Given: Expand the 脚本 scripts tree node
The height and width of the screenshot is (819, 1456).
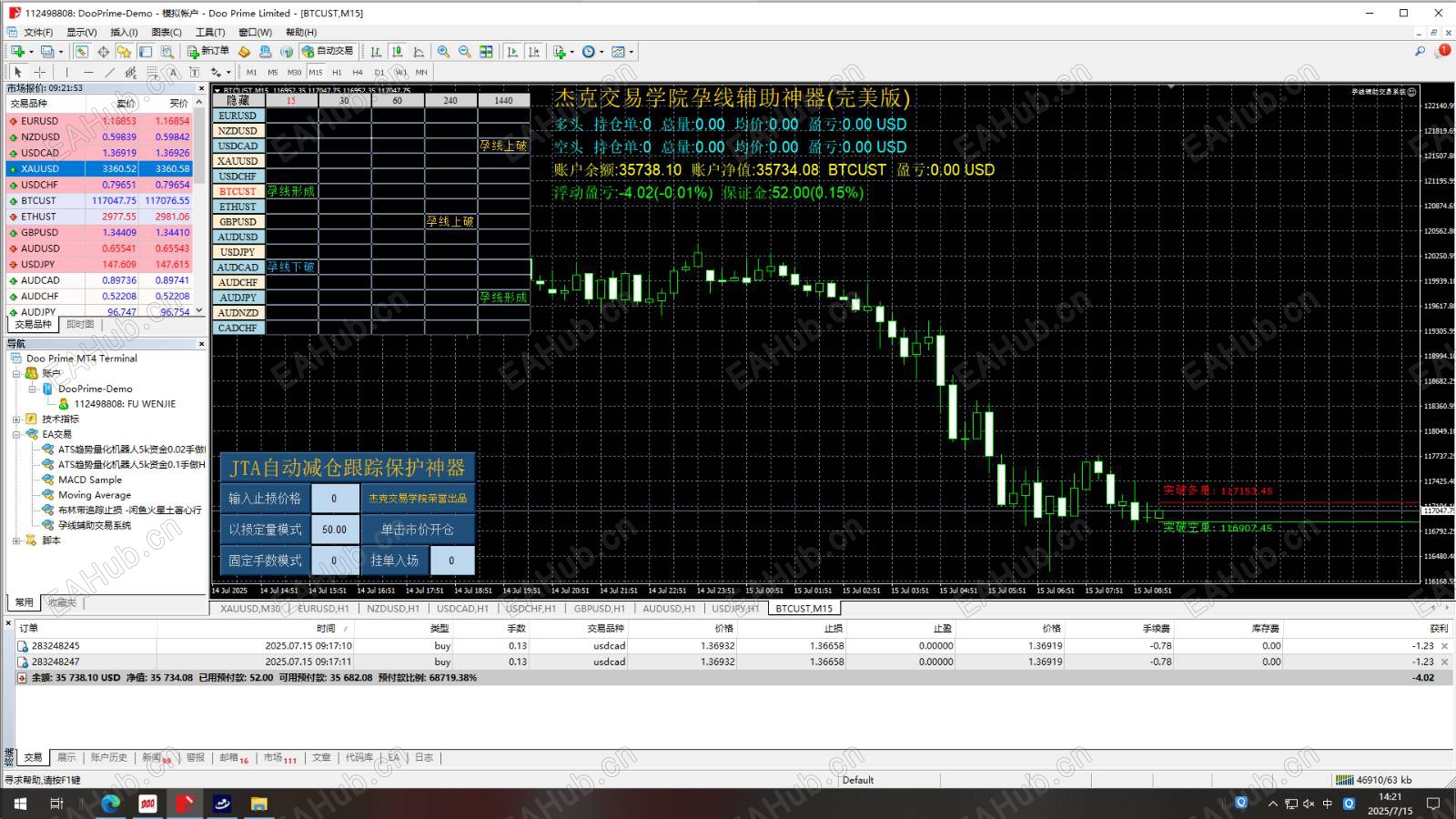Looking at the screenshot, I should click(x=16, y=541).
